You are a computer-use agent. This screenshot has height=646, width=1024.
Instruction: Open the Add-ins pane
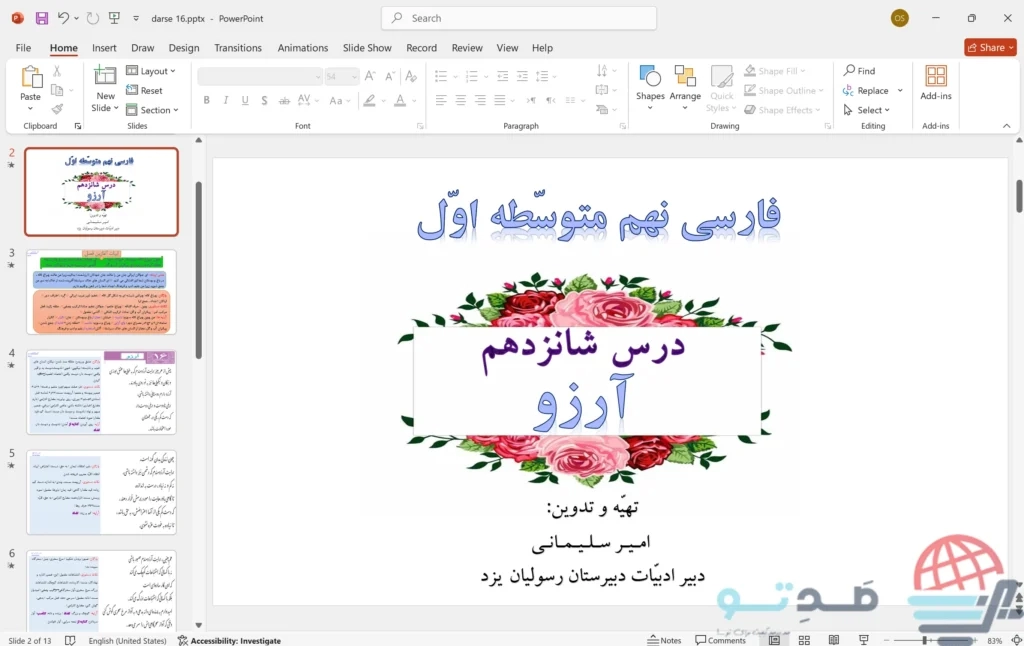point(936,83)
